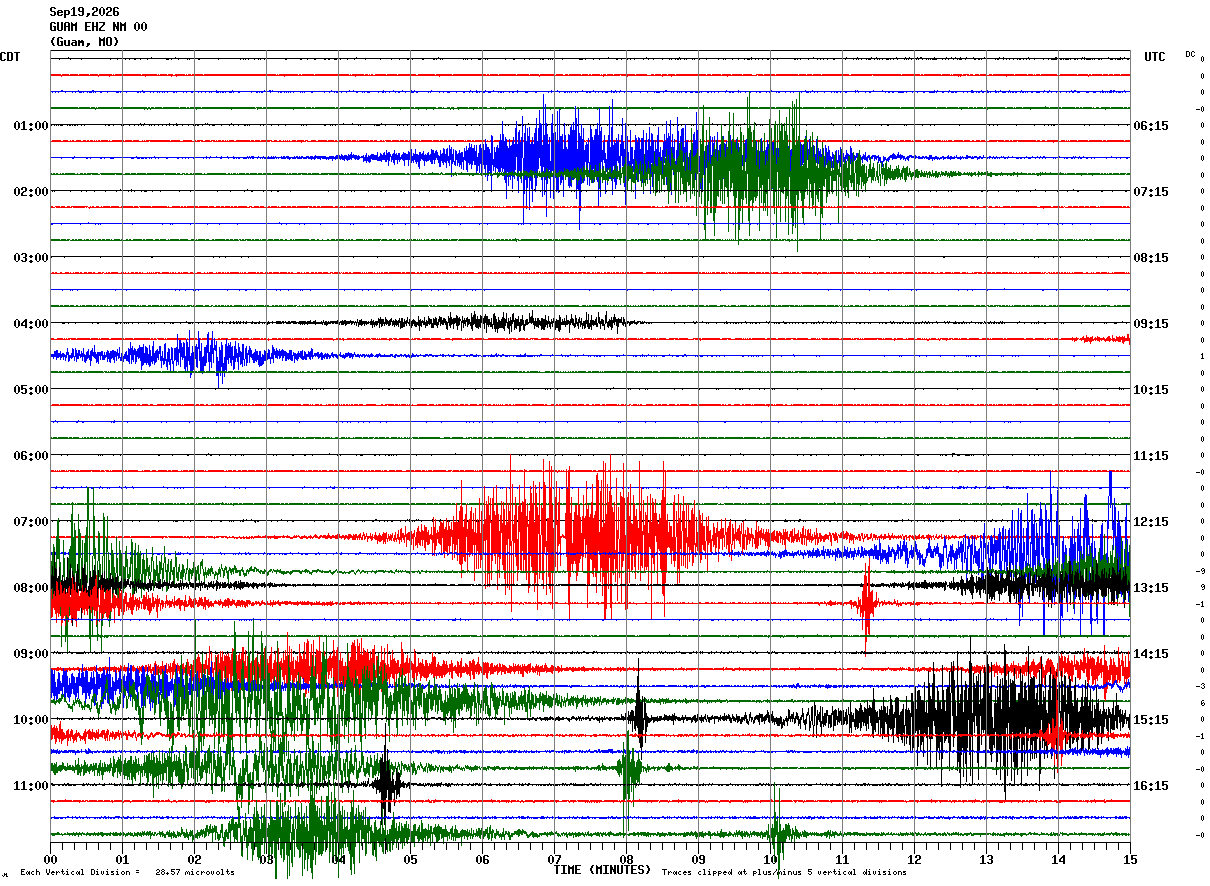1210x886 pixels.
Task: Click the 11:00 CDT hour label
Action: click(30, 786)
